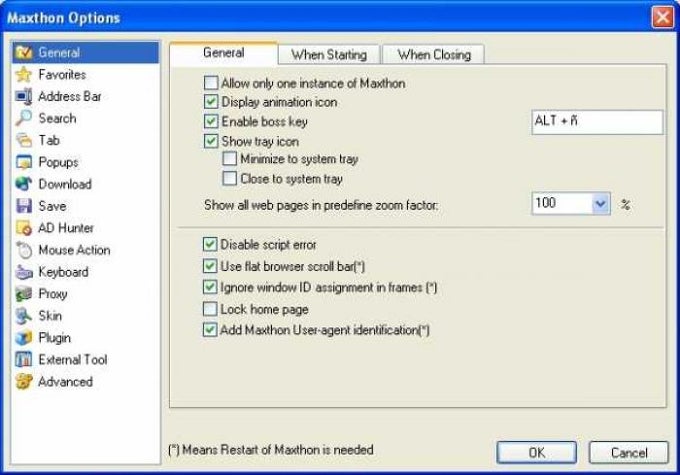The height and width of the screenshot is (475, 680).
Task: Click the OK button
Action: (x=536, y=452)
